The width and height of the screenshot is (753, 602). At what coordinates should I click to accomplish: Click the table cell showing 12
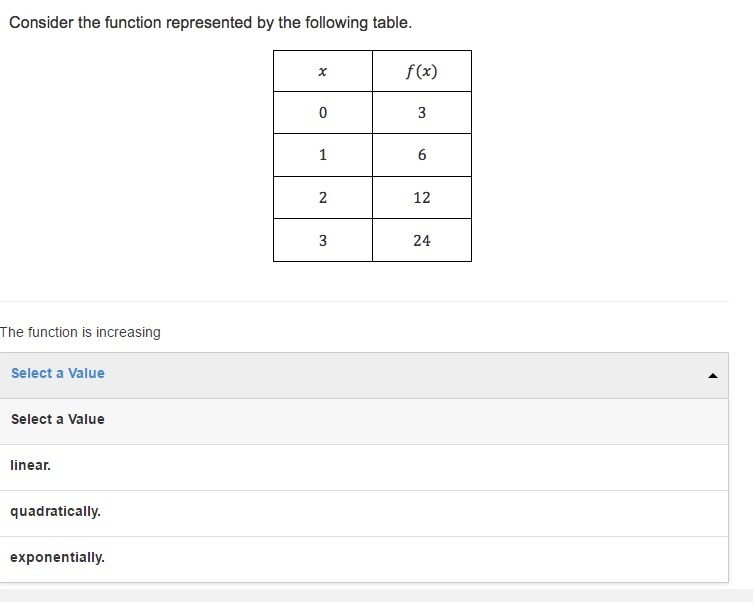(422, 197)
